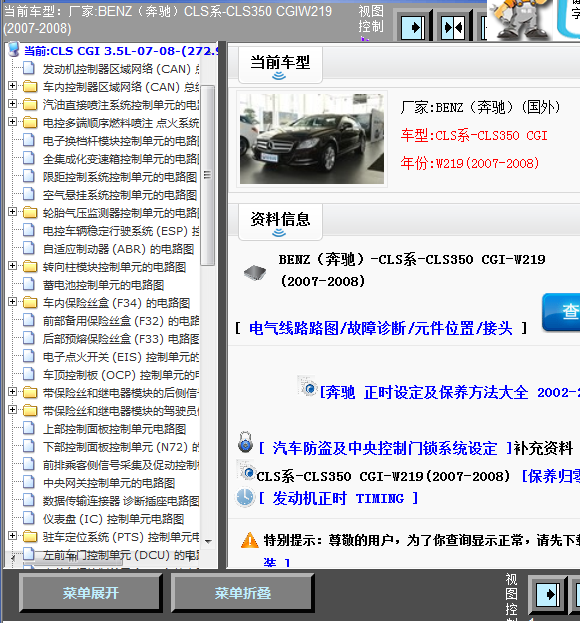This screenshot has width=580, height=623.
Task: Select 当前:CLS CGI 3.5L-07-08 root node
Action: 121,51
